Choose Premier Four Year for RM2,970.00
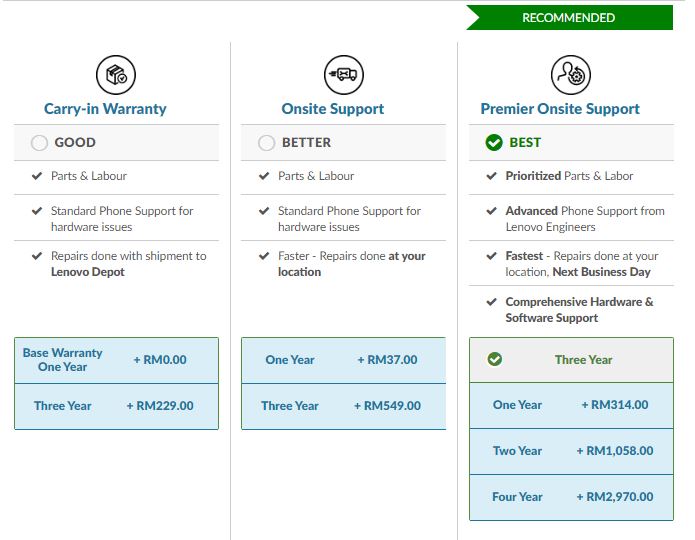The height and width of the screenshot is (540, 695). coord(571,497)
